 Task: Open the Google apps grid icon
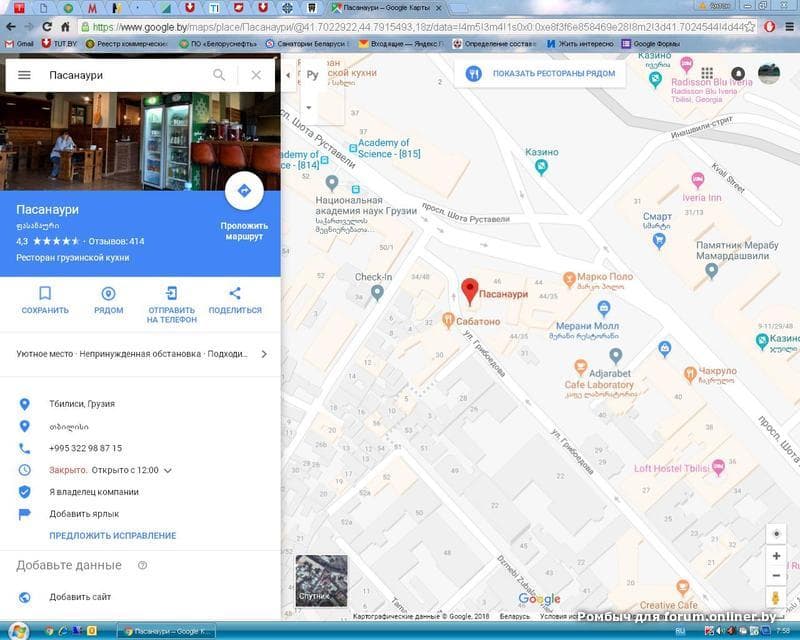(x=707, y=73)
